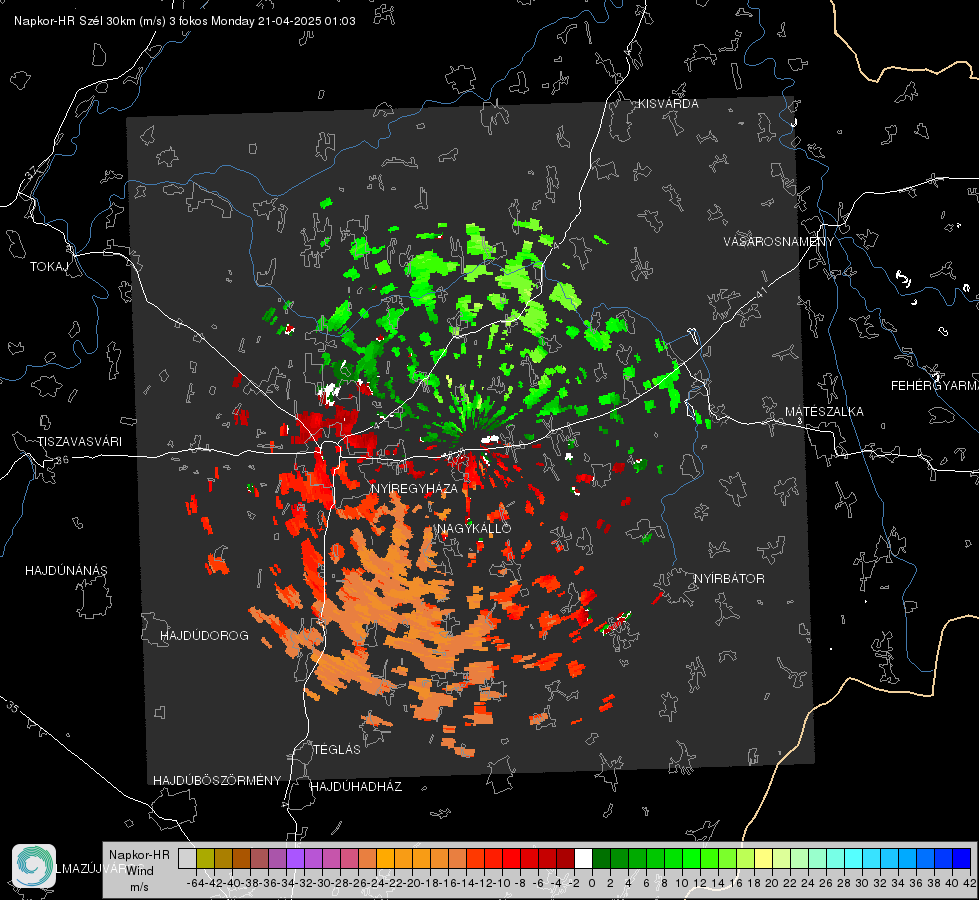Click the 42 value on the legend scale

coord(970,883)
